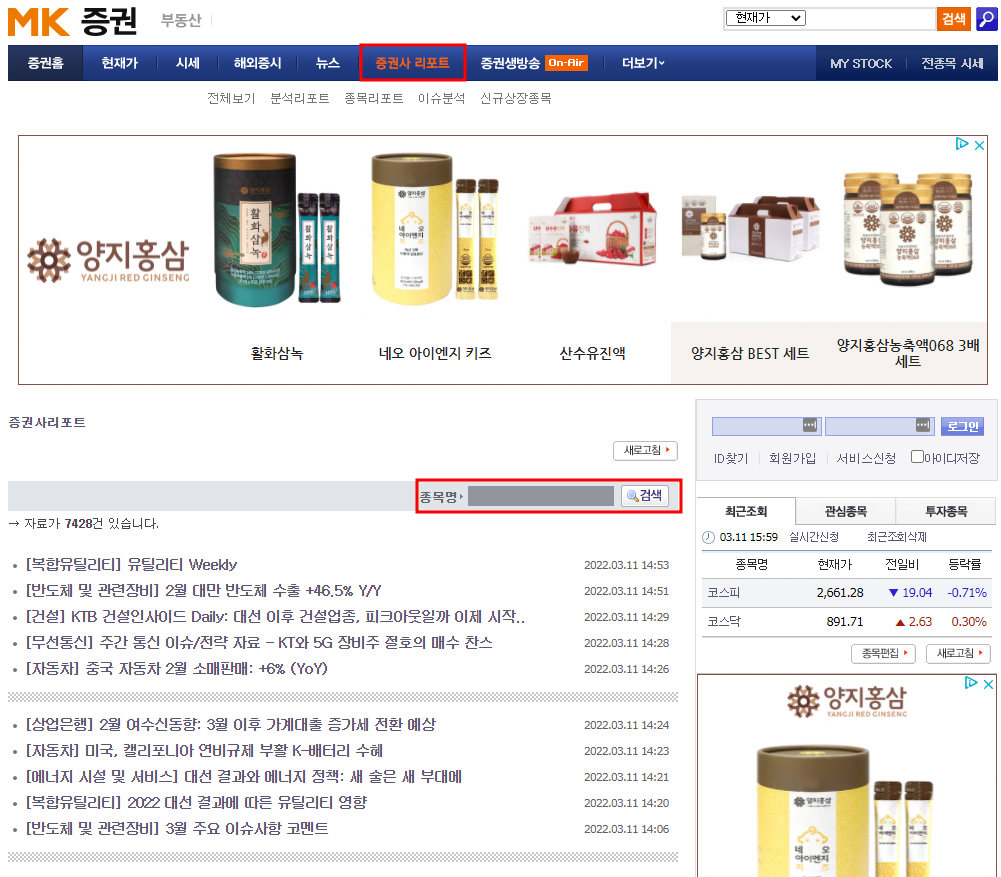Close the sidebar ginseng ad
The width and height of the screenshot is (1001, 877).
coord(988,684)
